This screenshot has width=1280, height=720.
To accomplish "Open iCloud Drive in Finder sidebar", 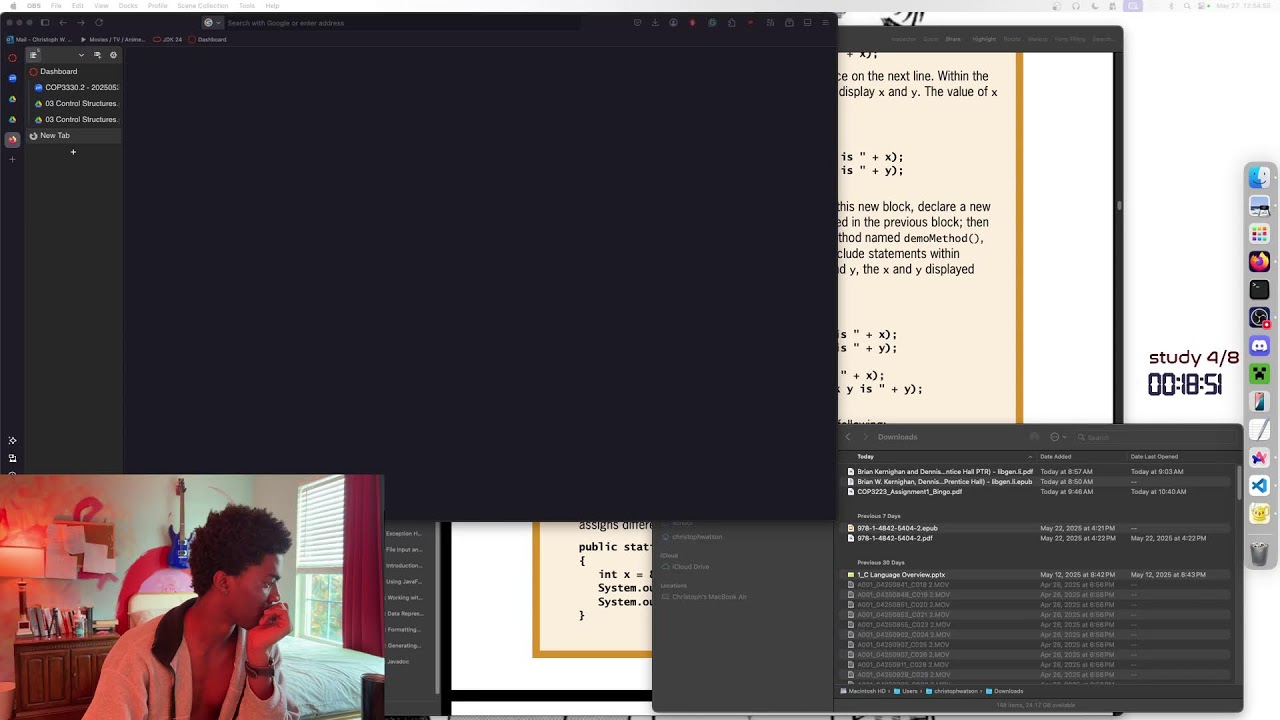I will (x=685, y=567).
